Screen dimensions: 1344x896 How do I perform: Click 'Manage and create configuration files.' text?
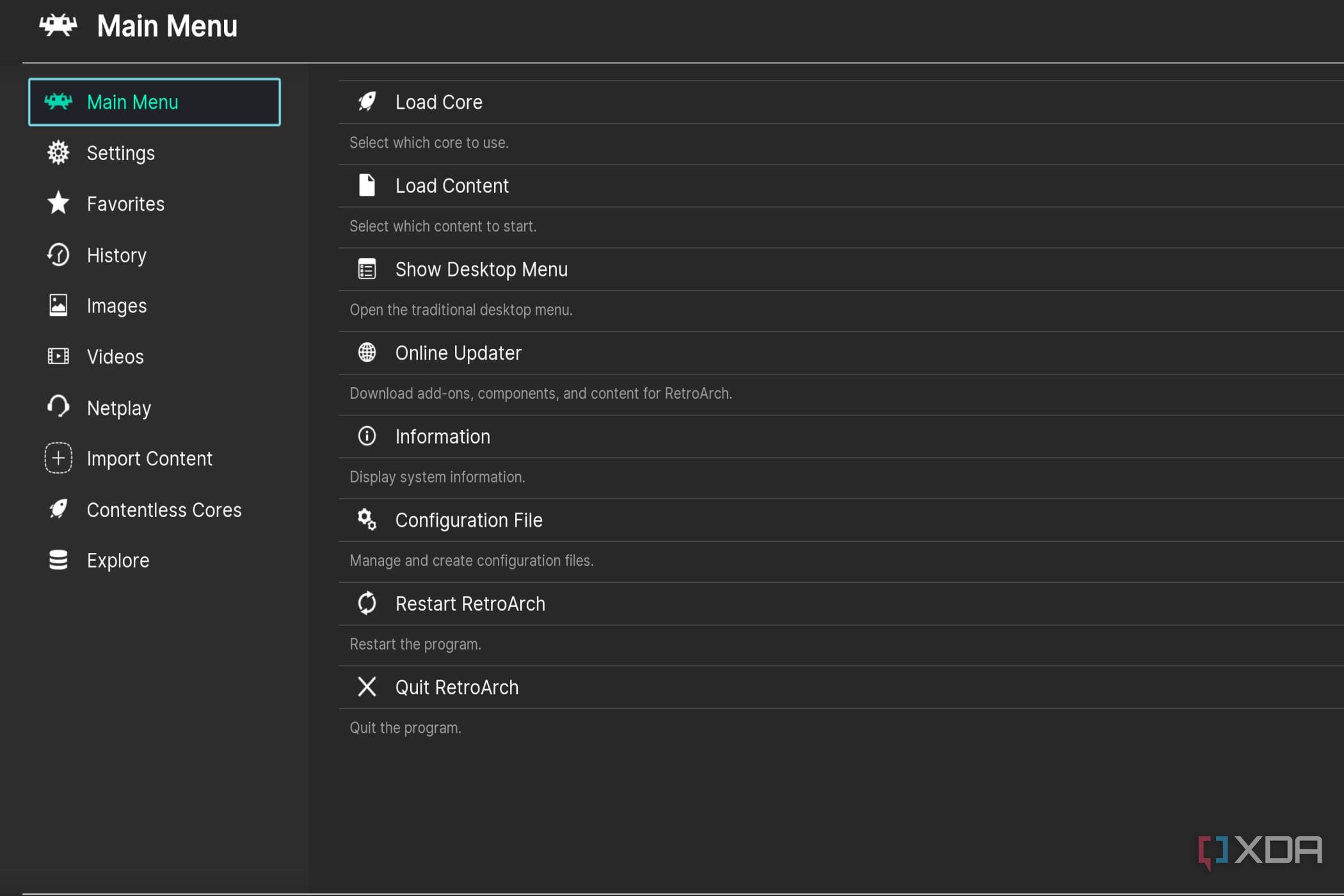pos(472,561)
